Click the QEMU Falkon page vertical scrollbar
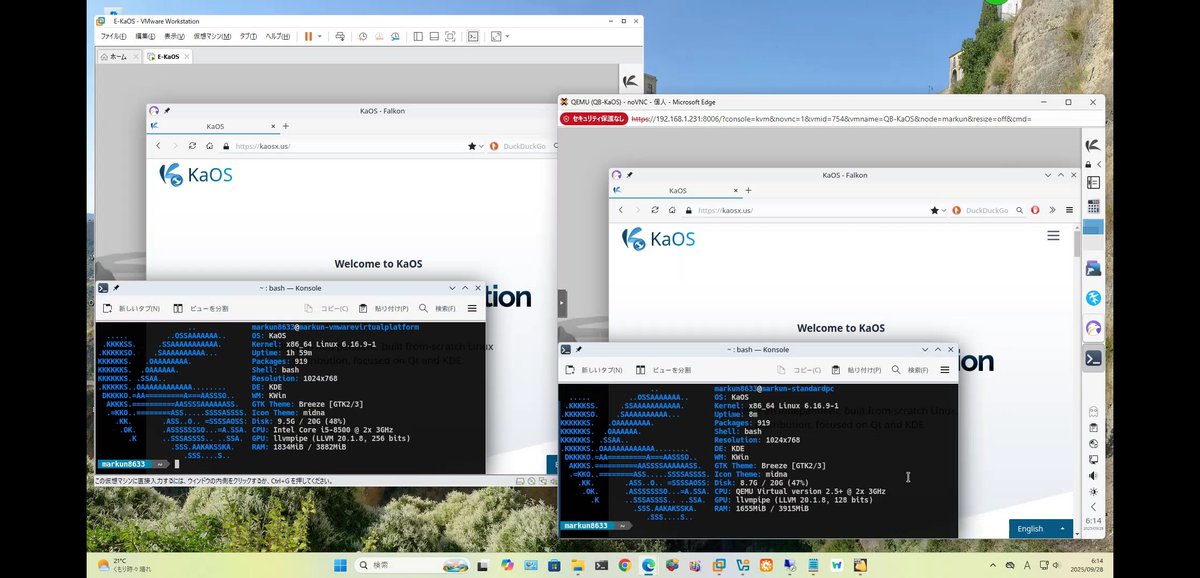This screenshot has width=1200, height=578. [1077, 243]
